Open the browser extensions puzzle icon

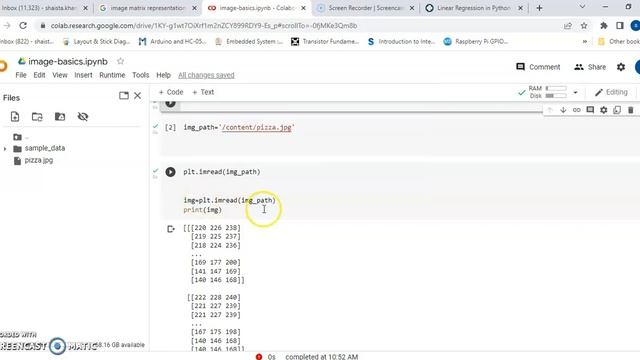coord(604,26)
